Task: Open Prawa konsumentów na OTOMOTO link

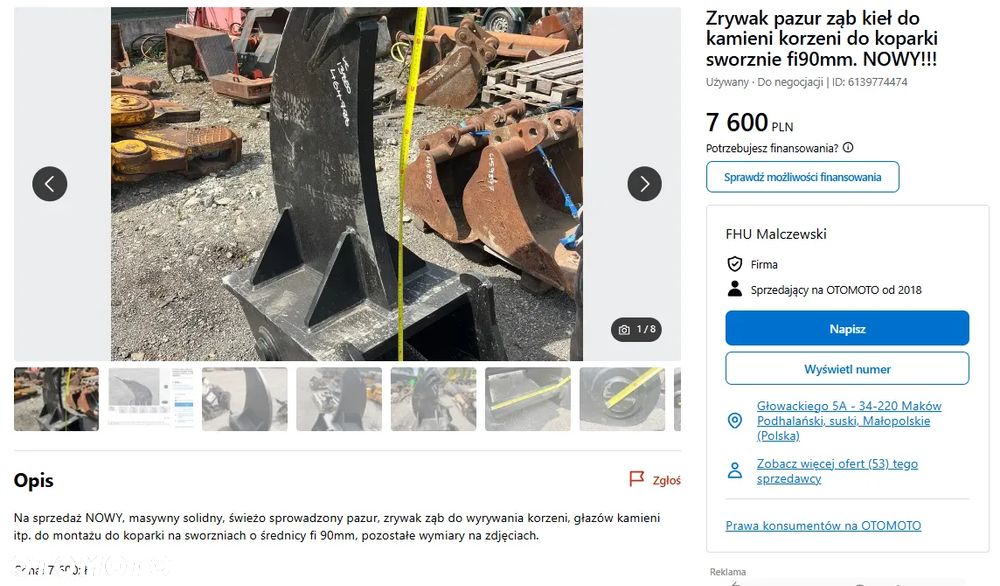Action: click(823, 525)
